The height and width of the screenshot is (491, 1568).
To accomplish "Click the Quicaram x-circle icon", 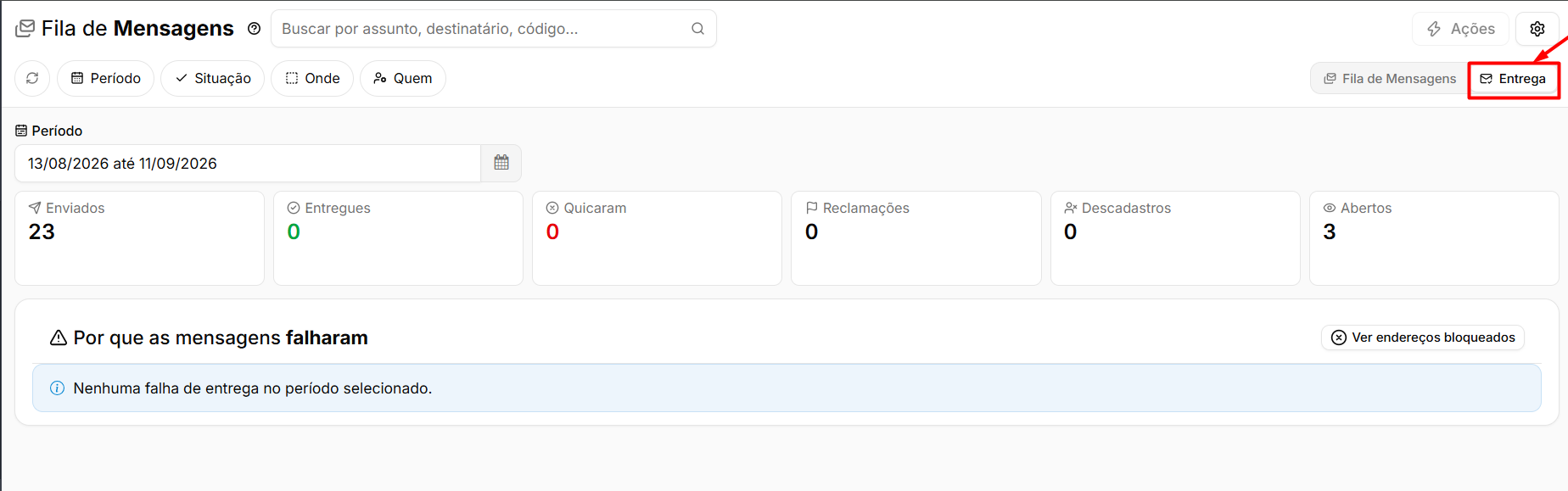I will tap(552, 208).
